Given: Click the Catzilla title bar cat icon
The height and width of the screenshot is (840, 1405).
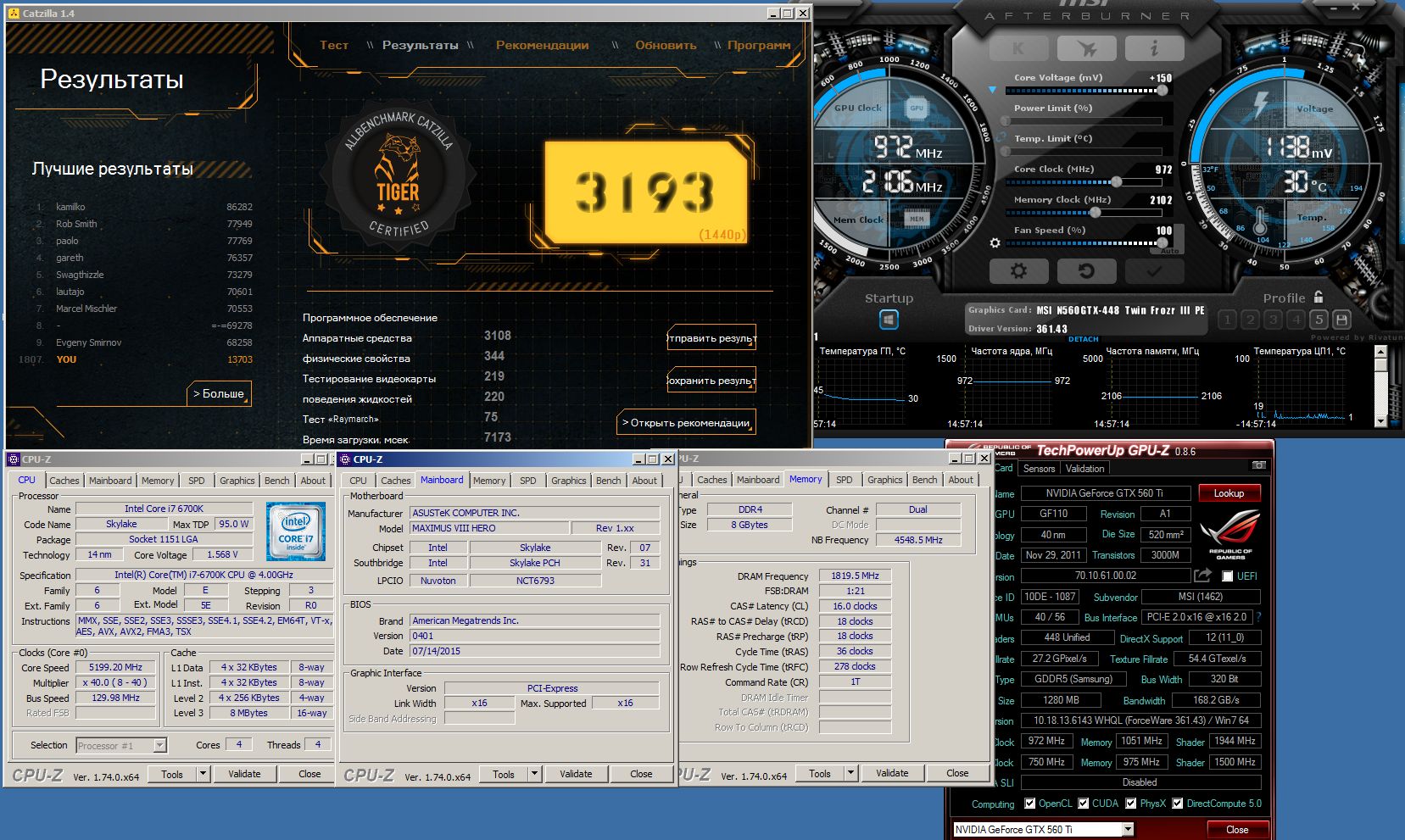Looking at the screenshot, I should click(x=14, y=13).
